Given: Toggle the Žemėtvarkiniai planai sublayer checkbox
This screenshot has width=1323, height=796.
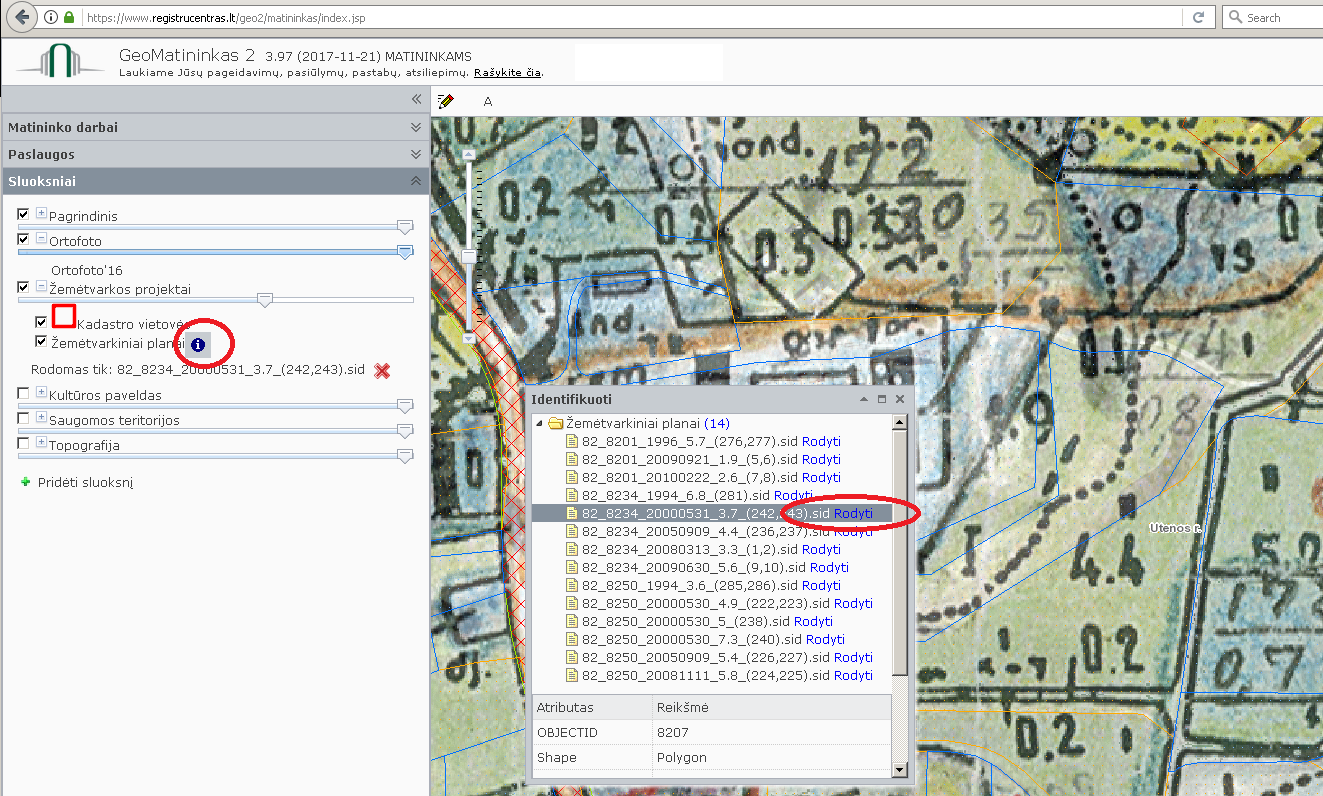Looking at the screenshot, I should coord(41,342).
